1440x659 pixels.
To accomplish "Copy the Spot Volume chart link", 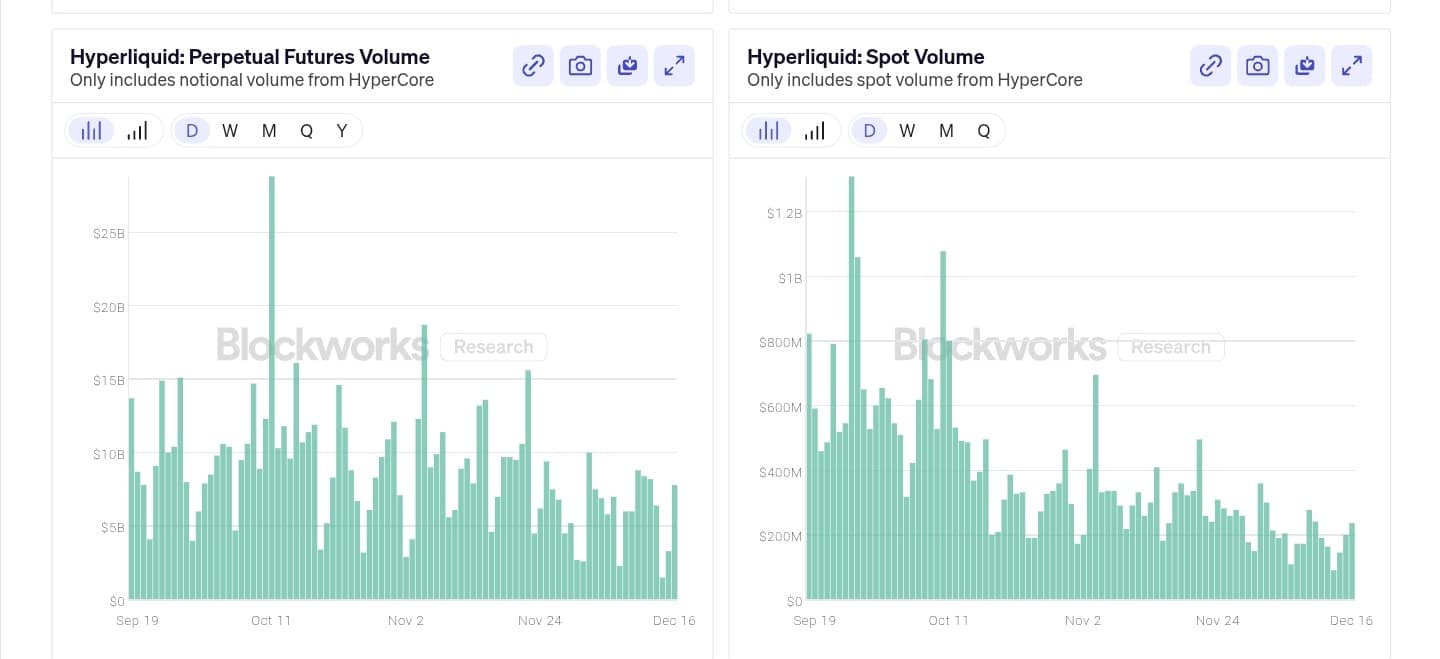I will [1210, 65].
